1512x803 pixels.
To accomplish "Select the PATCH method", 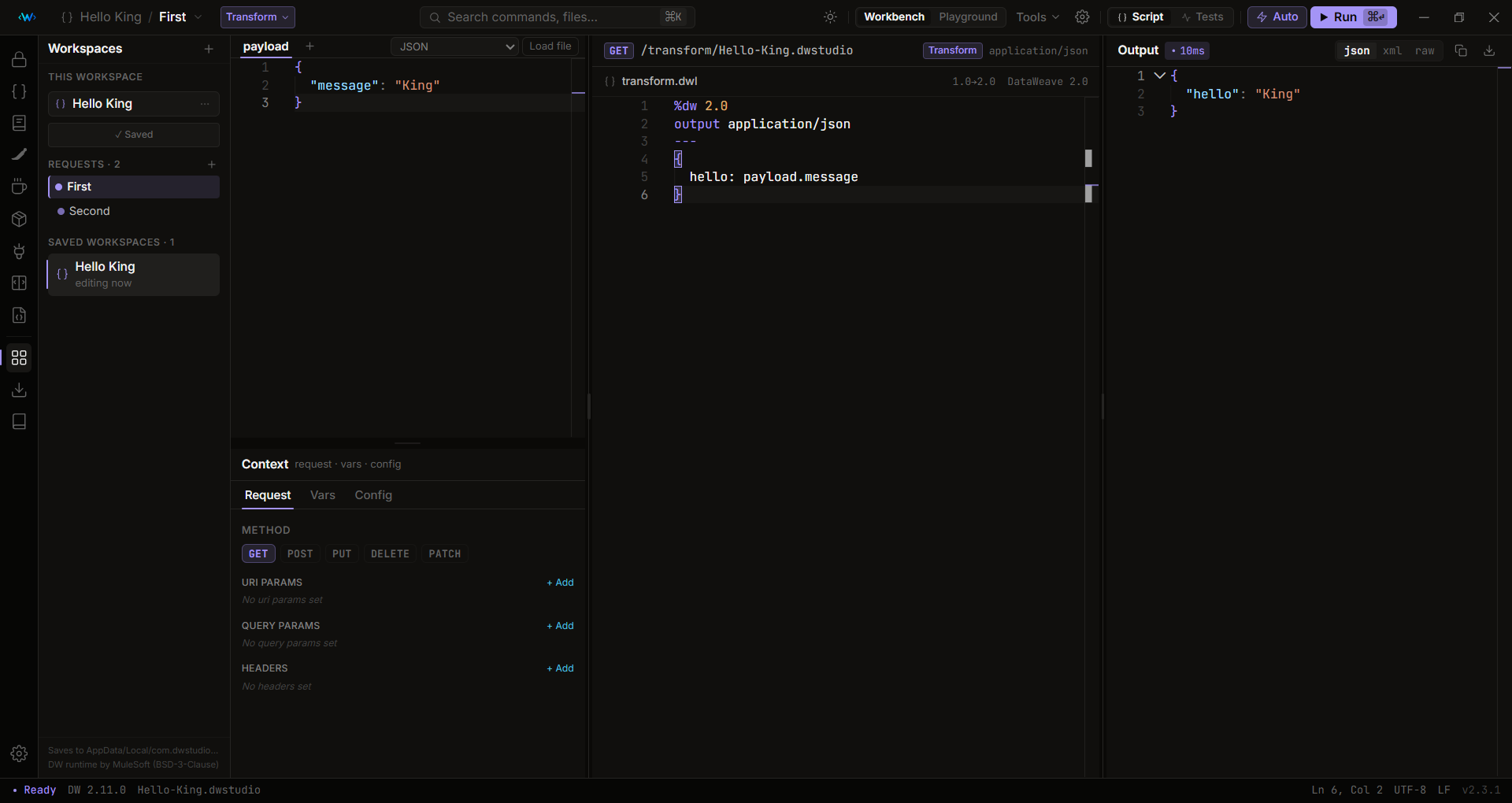I will 445,553.
